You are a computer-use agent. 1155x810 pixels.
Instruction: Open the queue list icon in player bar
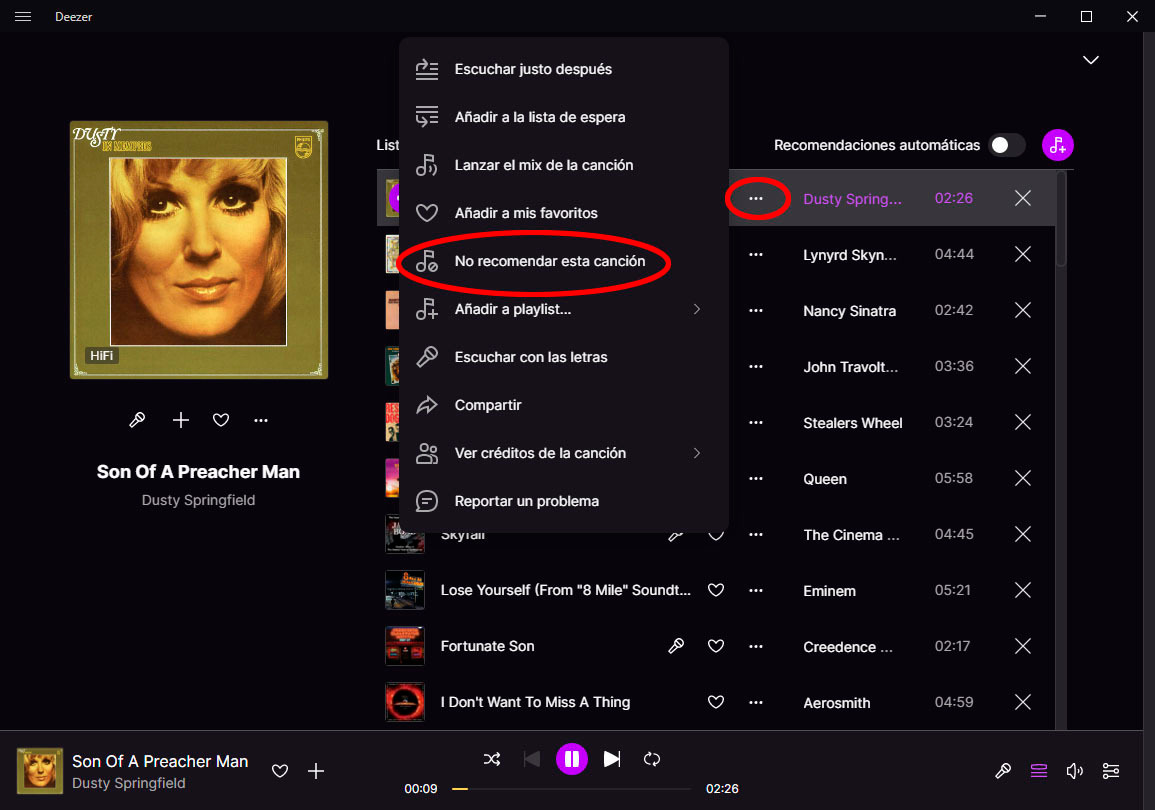1039,771
